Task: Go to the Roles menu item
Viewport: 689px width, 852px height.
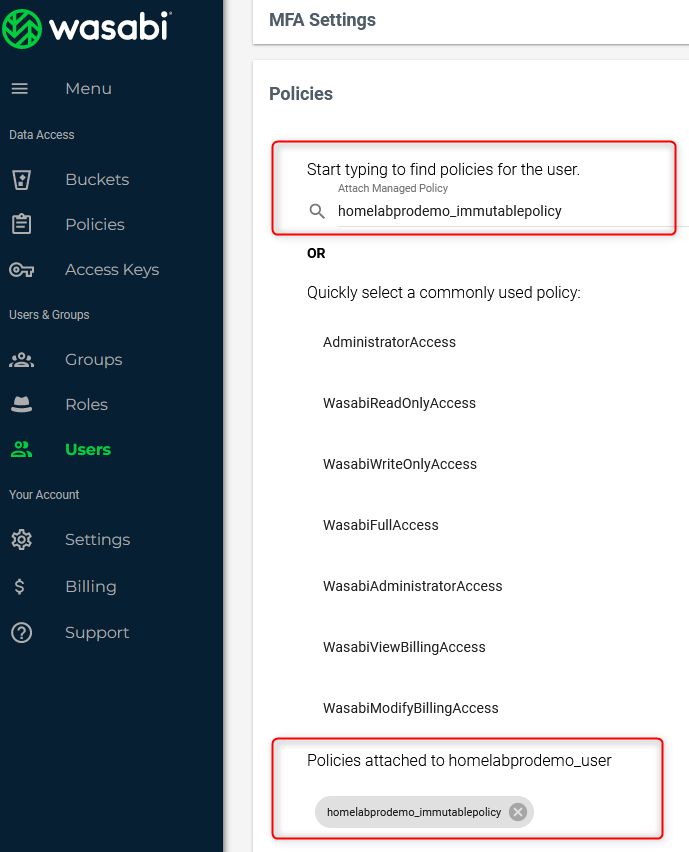Action: (x=86, y=405)
